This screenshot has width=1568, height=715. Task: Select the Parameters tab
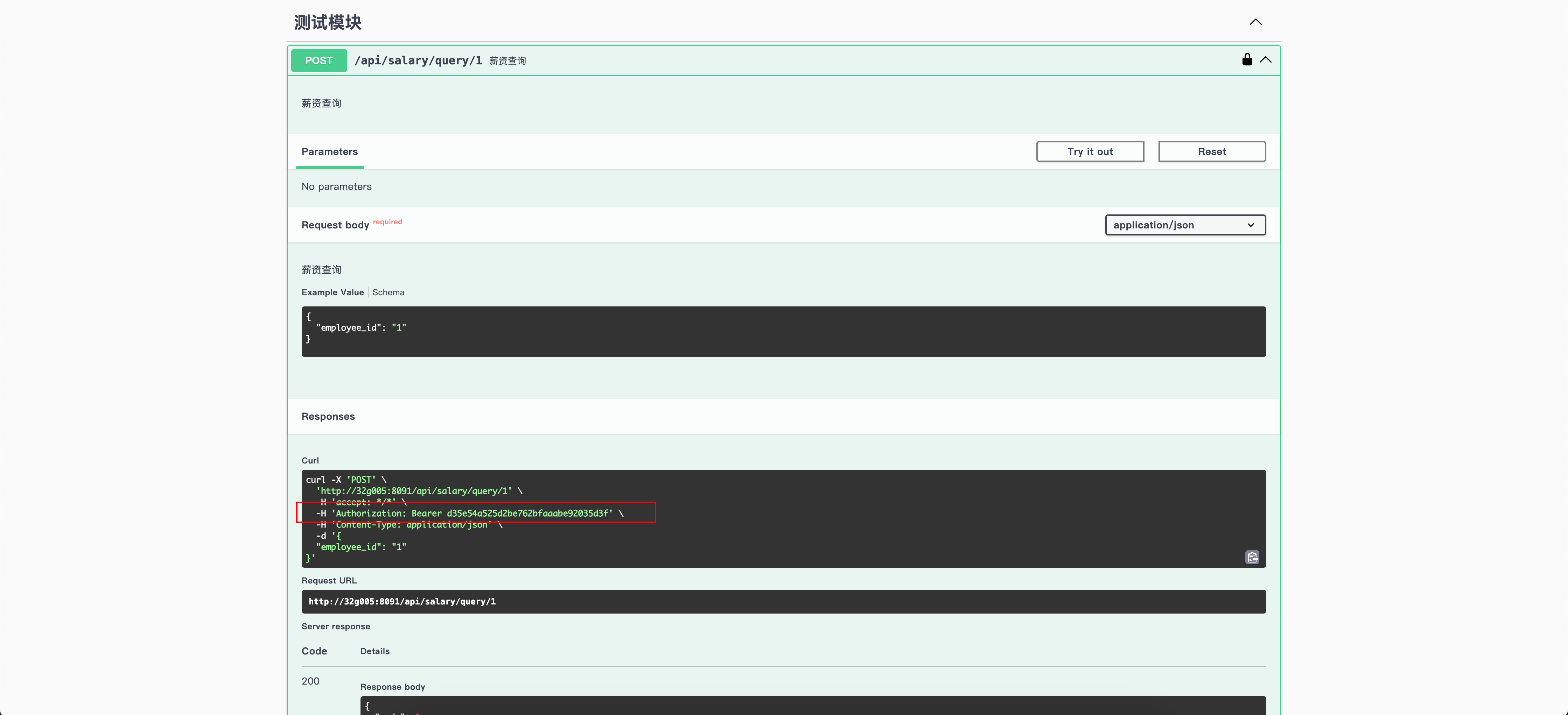tap(329, 151)
